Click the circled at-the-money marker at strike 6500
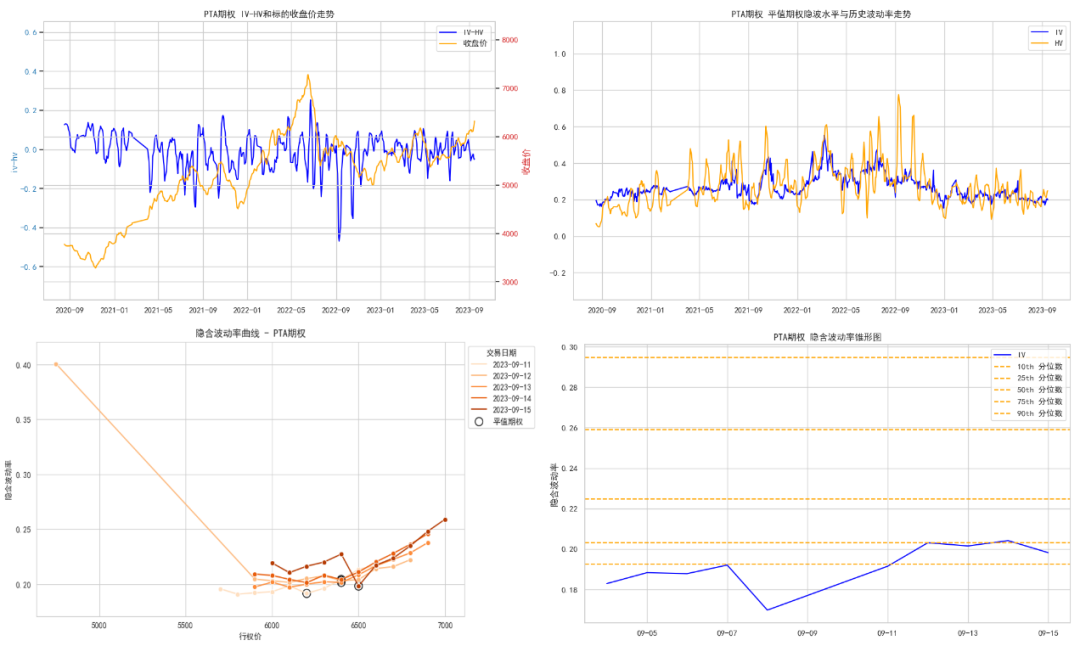 (358, 586)
